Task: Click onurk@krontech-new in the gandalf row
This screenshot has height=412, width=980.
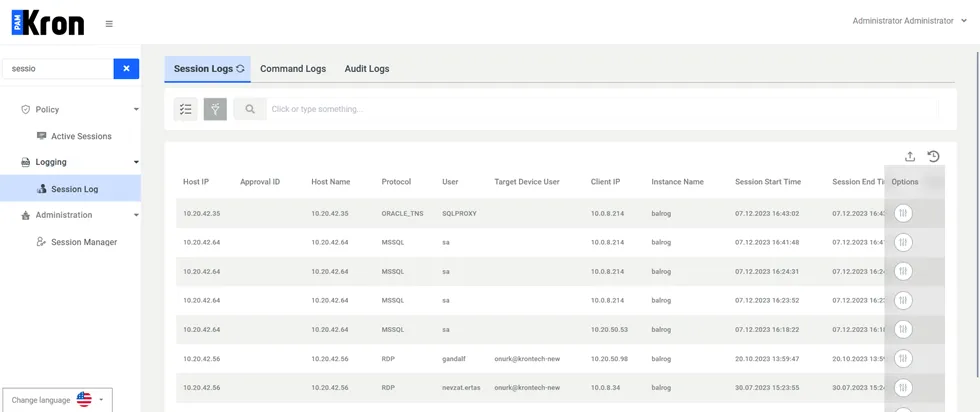Action: 527,359
